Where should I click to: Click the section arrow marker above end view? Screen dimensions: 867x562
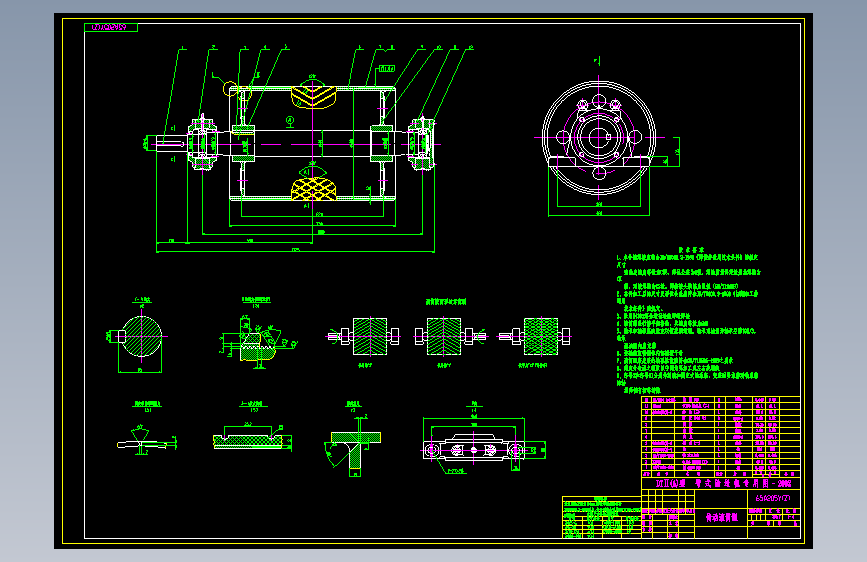(x=597, y=61)
